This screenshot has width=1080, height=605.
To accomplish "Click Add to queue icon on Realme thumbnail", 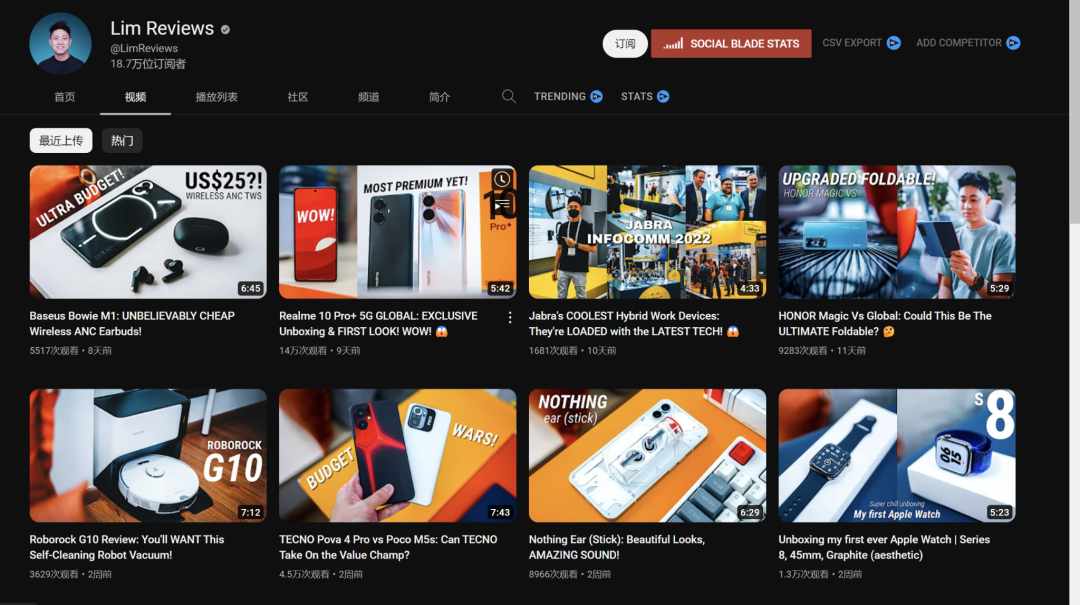I will [502, 203].
